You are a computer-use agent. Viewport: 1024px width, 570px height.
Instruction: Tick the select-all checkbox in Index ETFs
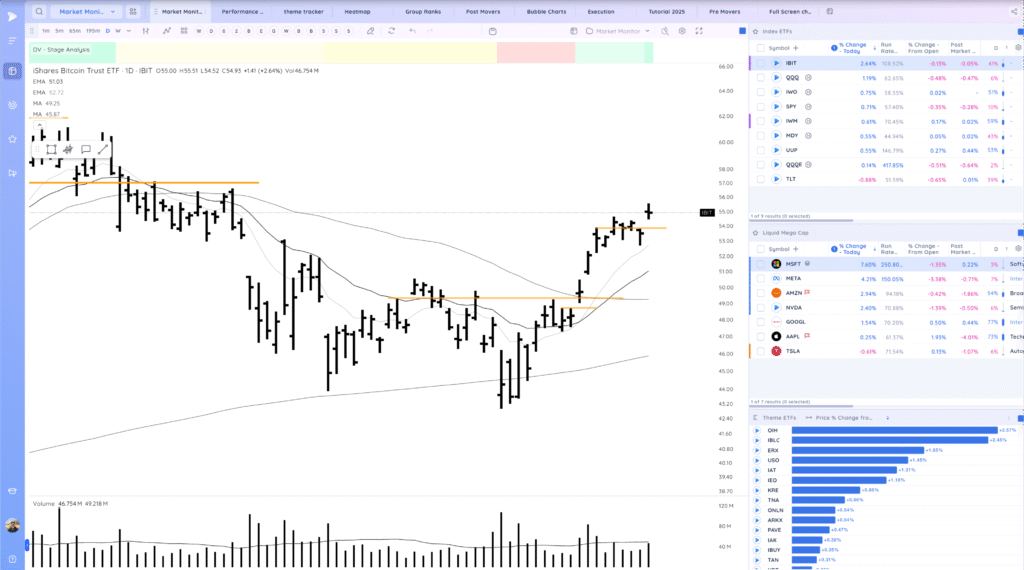pyautogui.click(x=761, y=48)
